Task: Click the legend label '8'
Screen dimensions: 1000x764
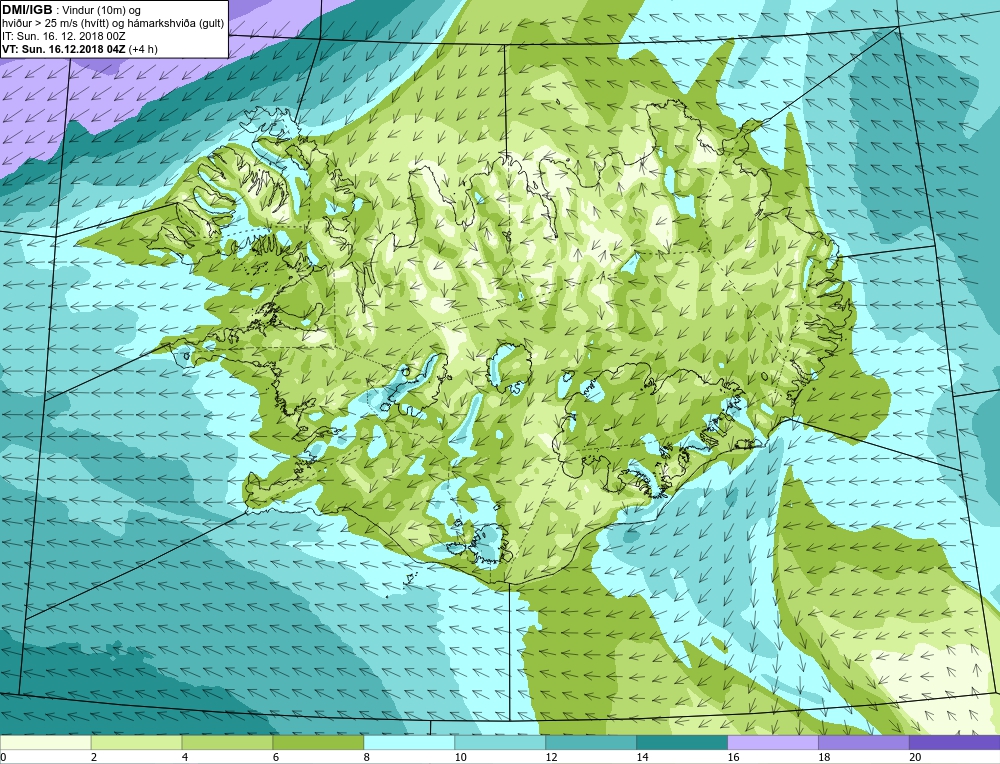Action: tap(367, 757)
